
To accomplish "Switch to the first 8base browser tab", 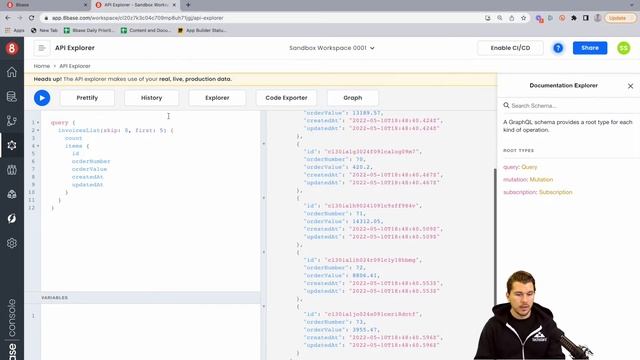I will click(46, 5).
